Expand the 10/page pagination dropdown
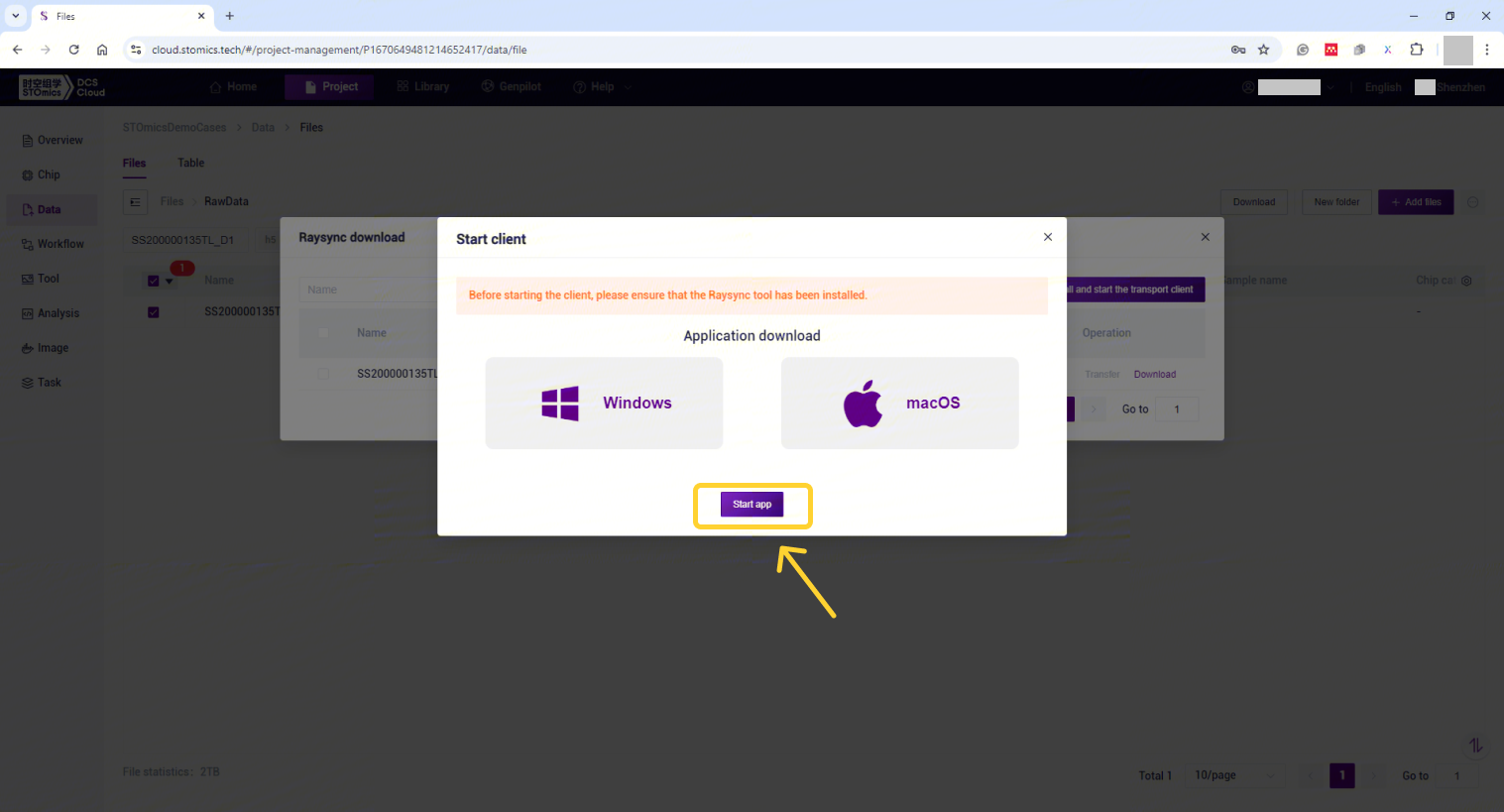 tap(1234, 775)
